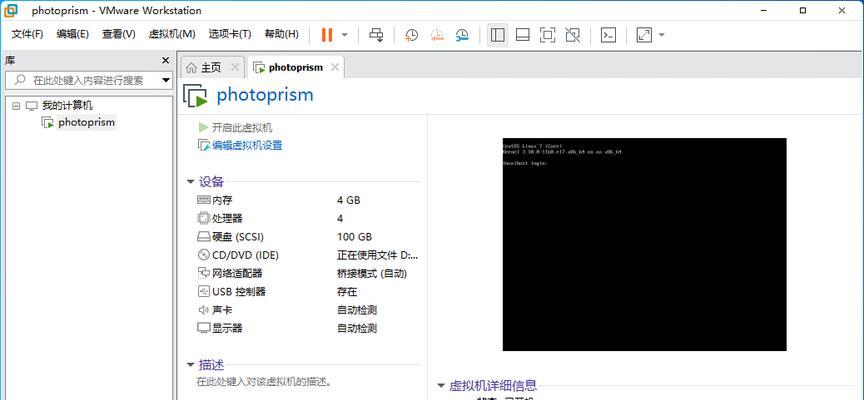Open the 帮助(H) menu
This screenshot has height=400, width=864.
pyautogui.click(x=282, y=34)
